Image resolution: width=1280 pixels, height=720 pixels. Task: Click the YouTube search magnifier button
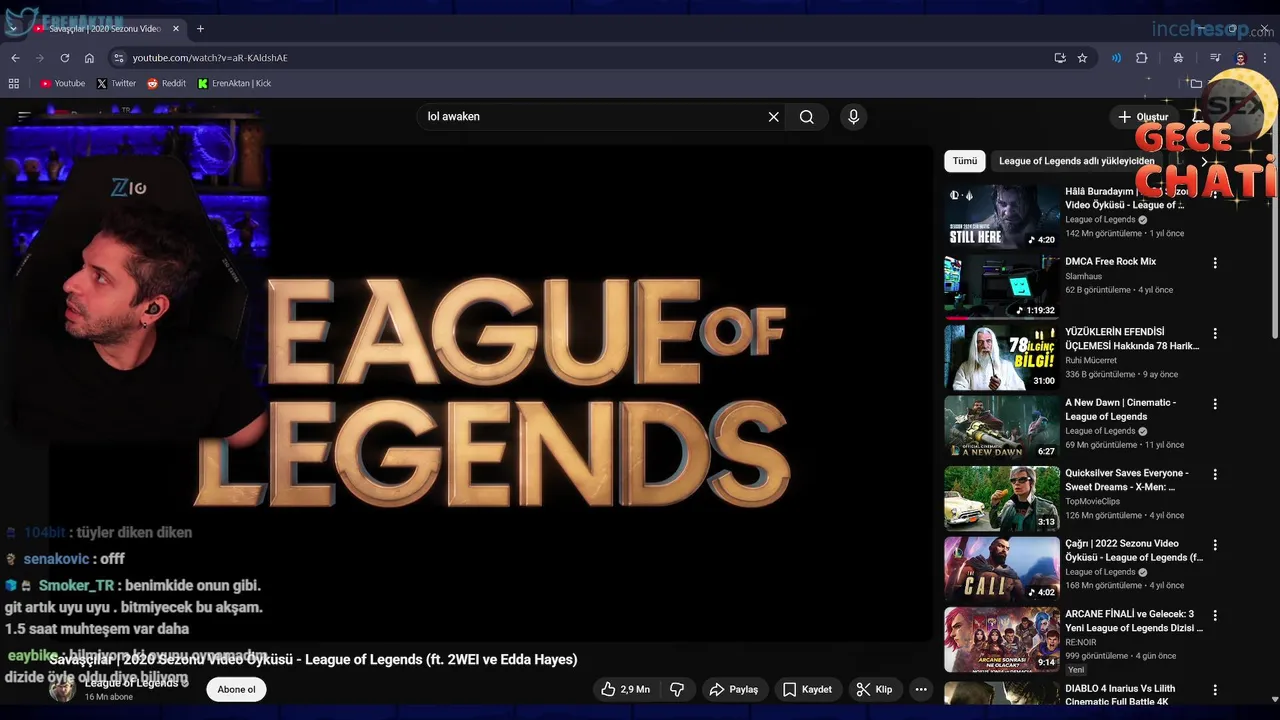pos(807,117)
